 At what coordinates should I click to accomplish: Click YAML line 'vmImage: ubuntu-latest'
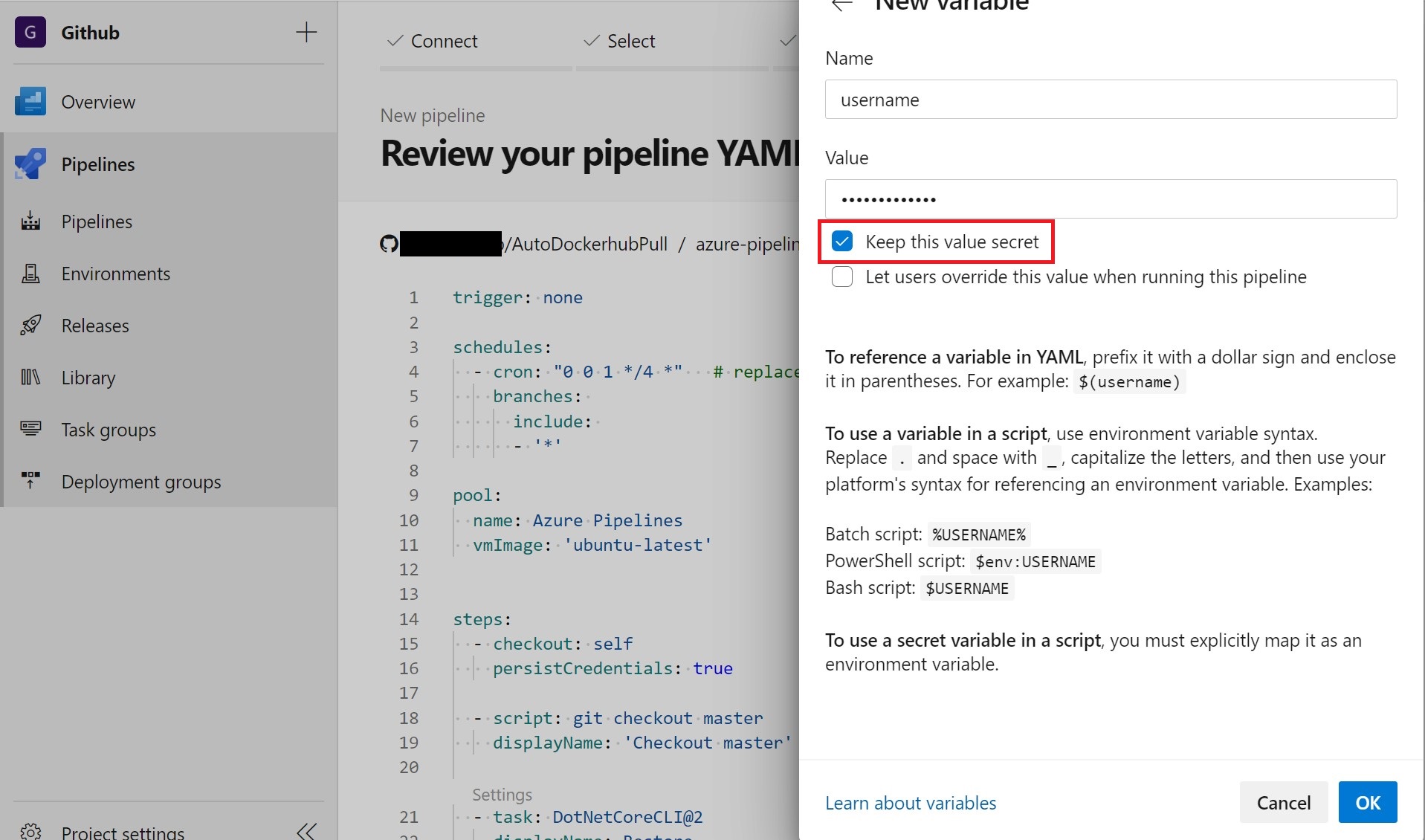pos(592,545)
